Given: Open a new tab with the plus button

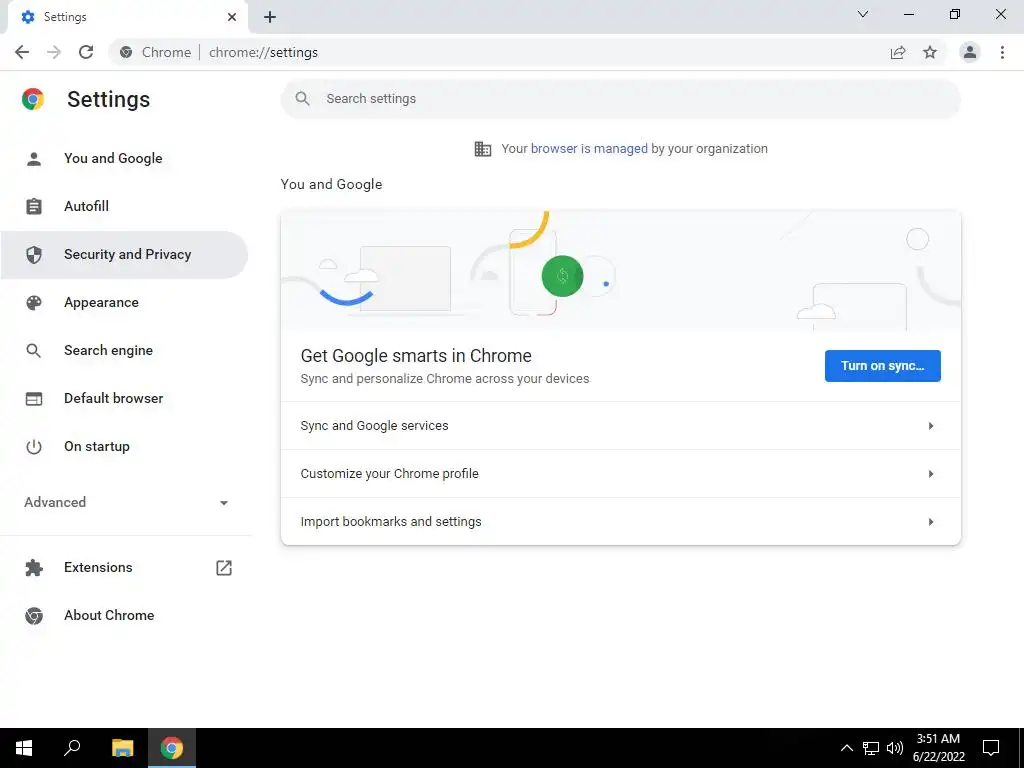Looking at the screenshot, I should pyautogui.click(x=270, y=17).
